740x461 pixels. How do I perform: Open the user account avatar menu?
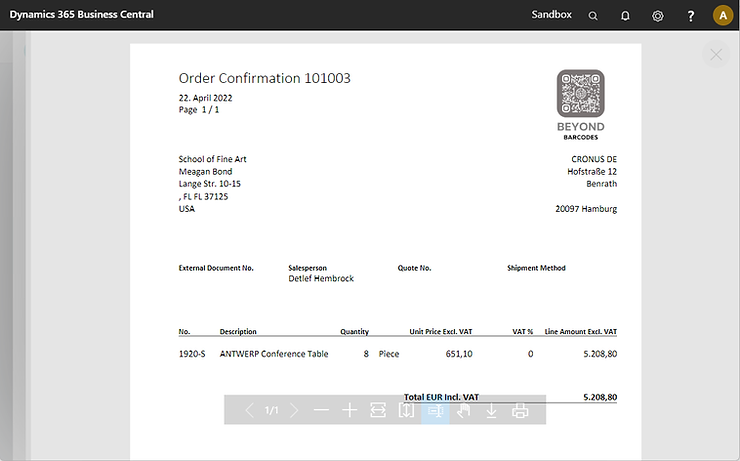[722, 16]
